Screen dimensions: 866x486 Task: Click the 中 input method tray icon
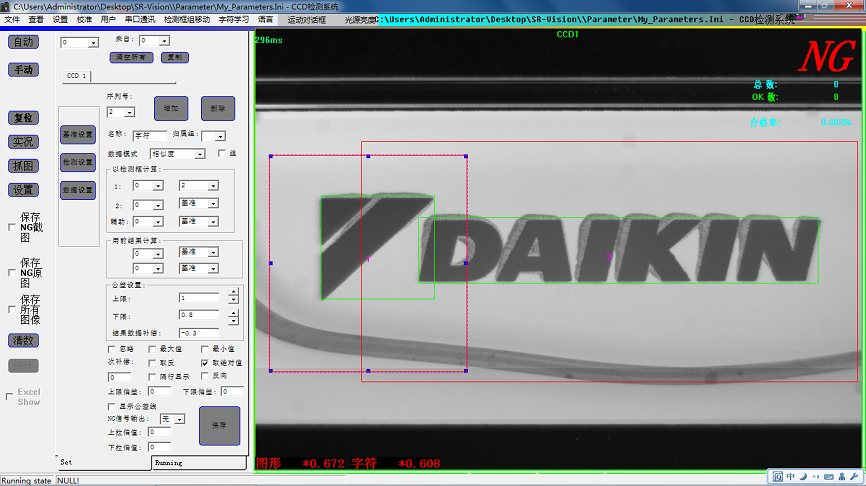point(791,475)
